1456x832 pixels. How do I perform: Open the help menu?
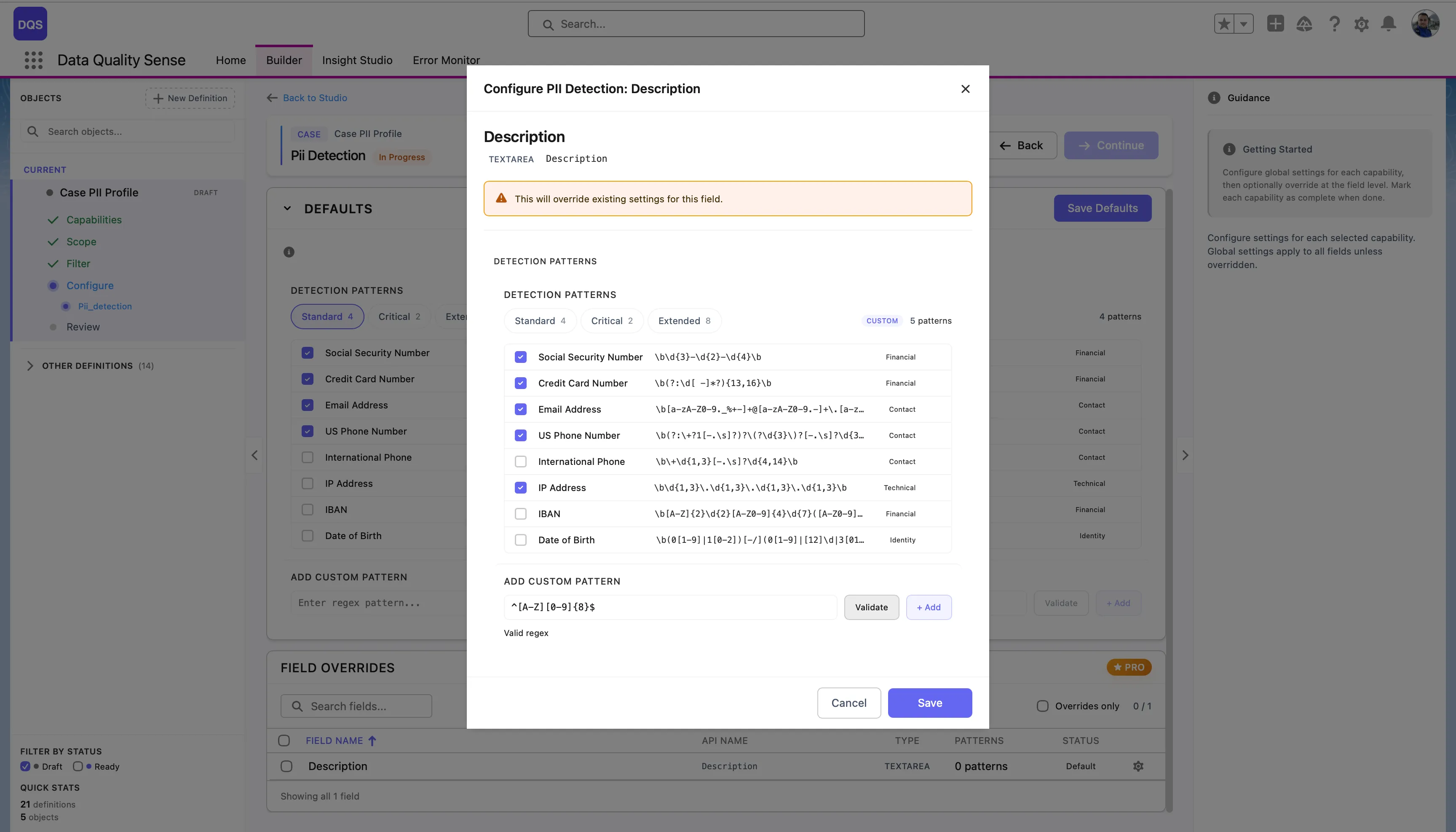(x=1334, y=24)
